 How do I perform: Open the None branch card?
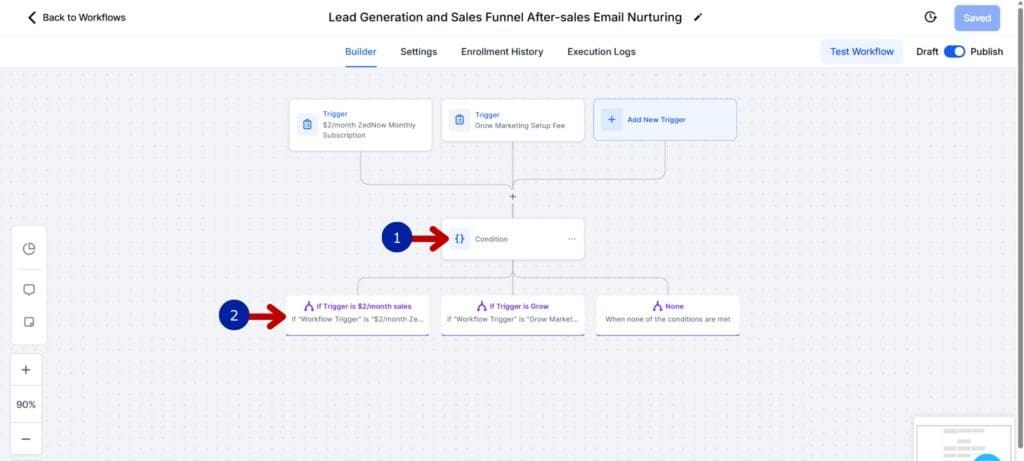(667, 315)
